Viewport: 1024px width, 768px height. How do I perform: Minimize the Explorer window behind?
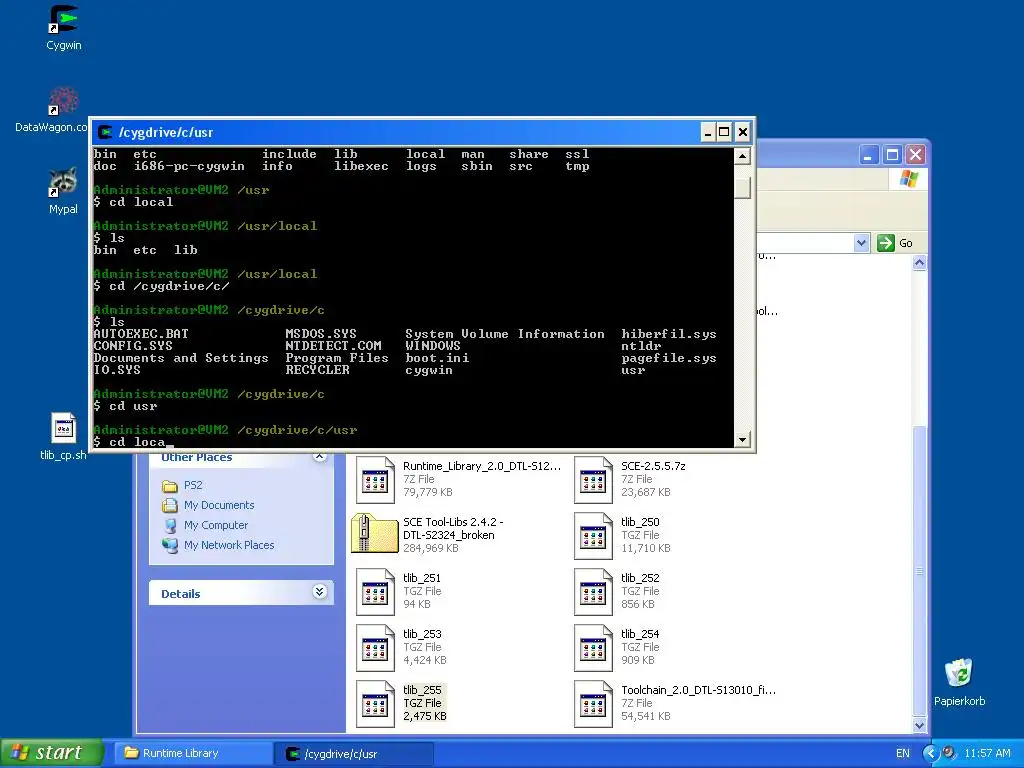869,155
